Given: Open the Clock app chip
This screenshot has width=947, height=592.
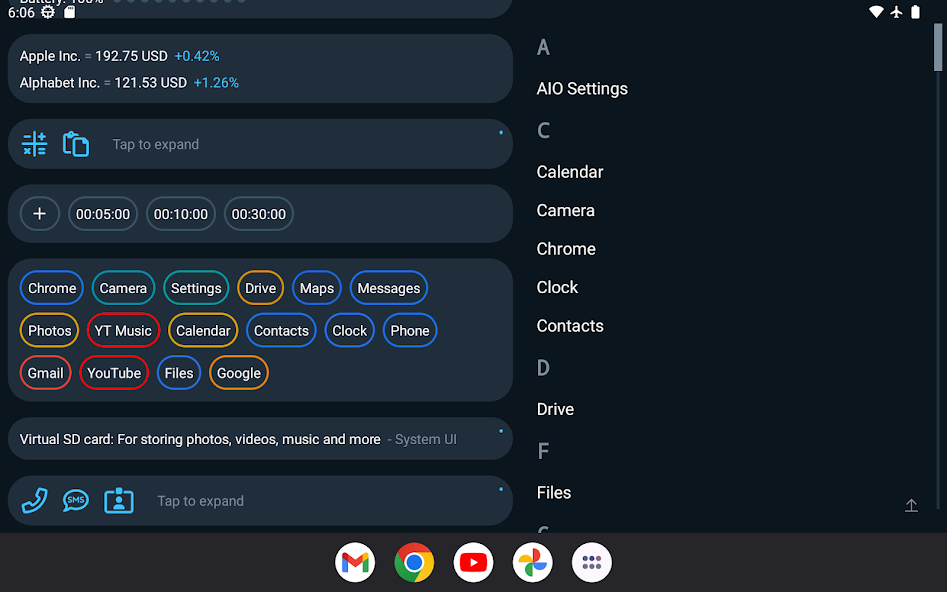Looking at the screenshot, I should coord(350,330).
